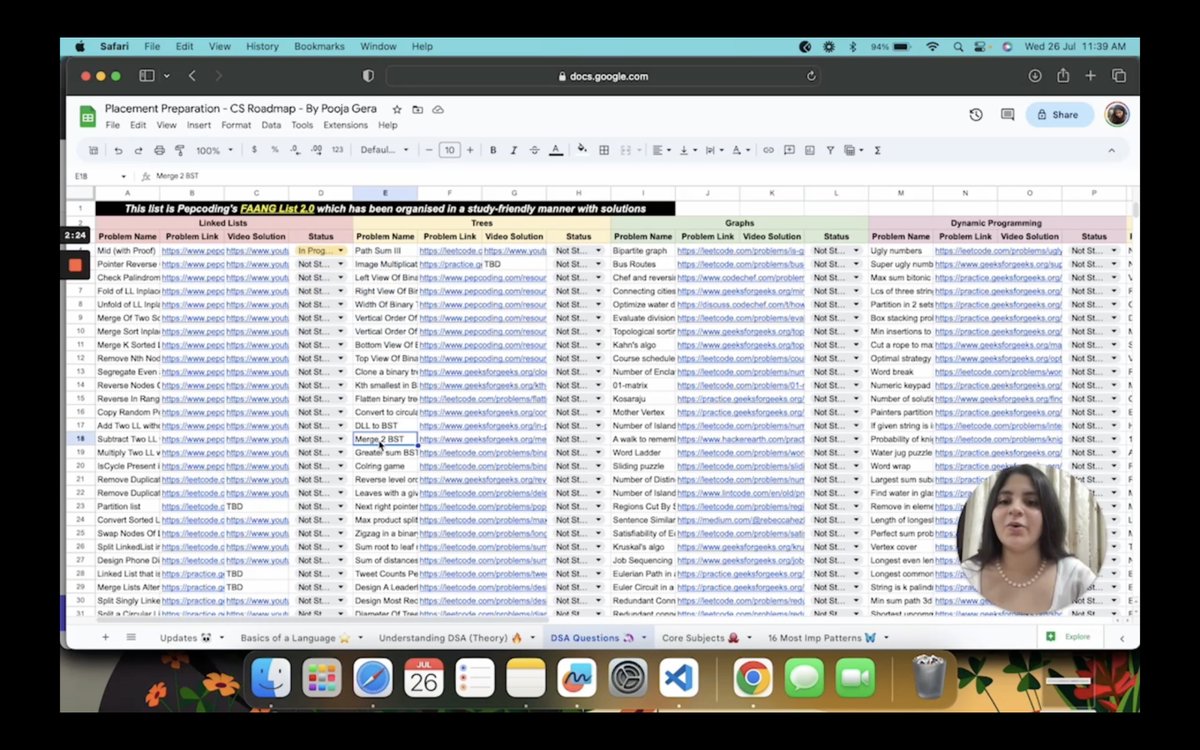The height and width of the screenshot is (750, 1200).
Task: Open Path Sum III leetcode problem link
Action: pos(450,250)
